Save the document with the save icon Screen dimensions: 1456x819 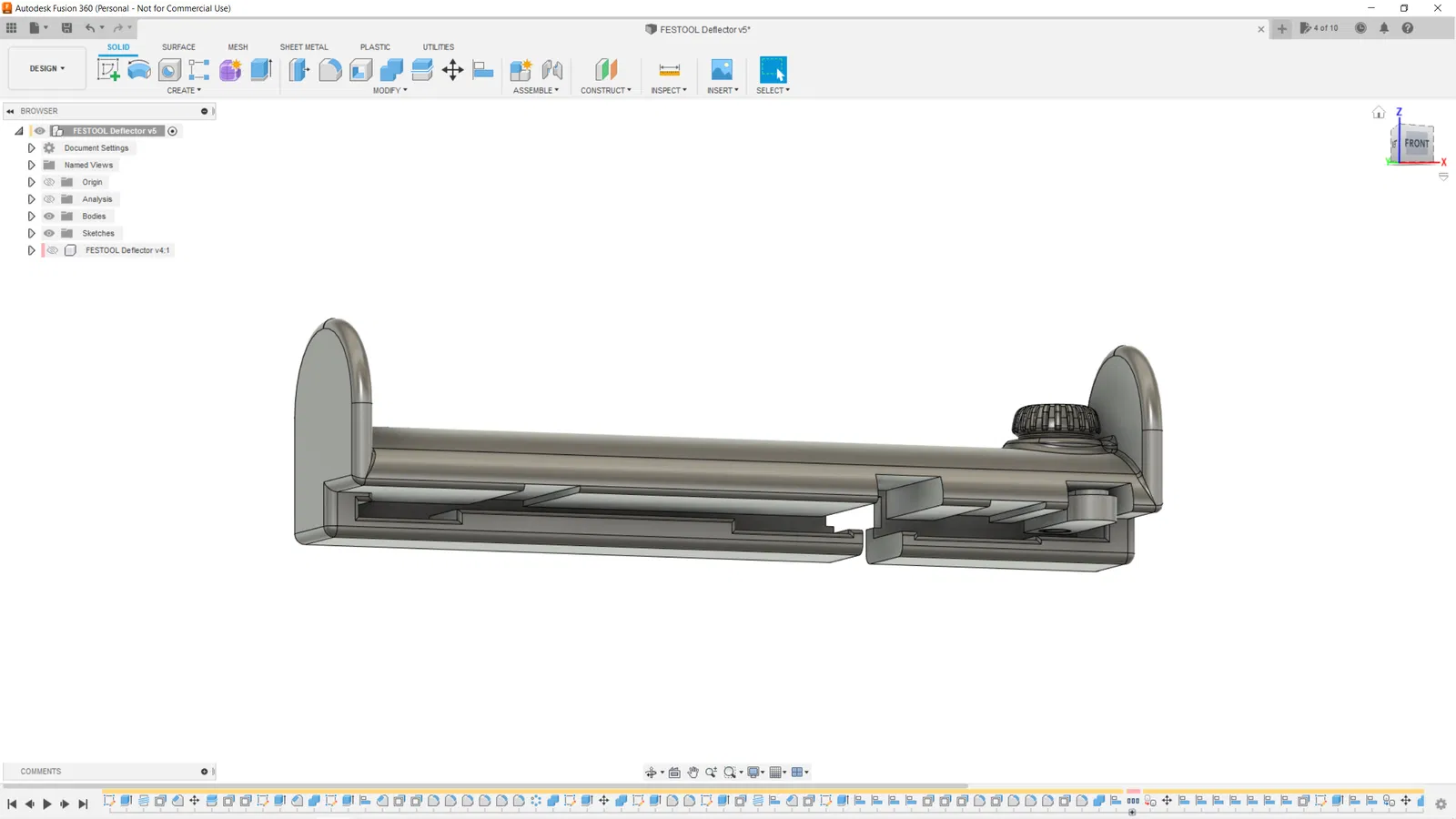tap(66, 28)
